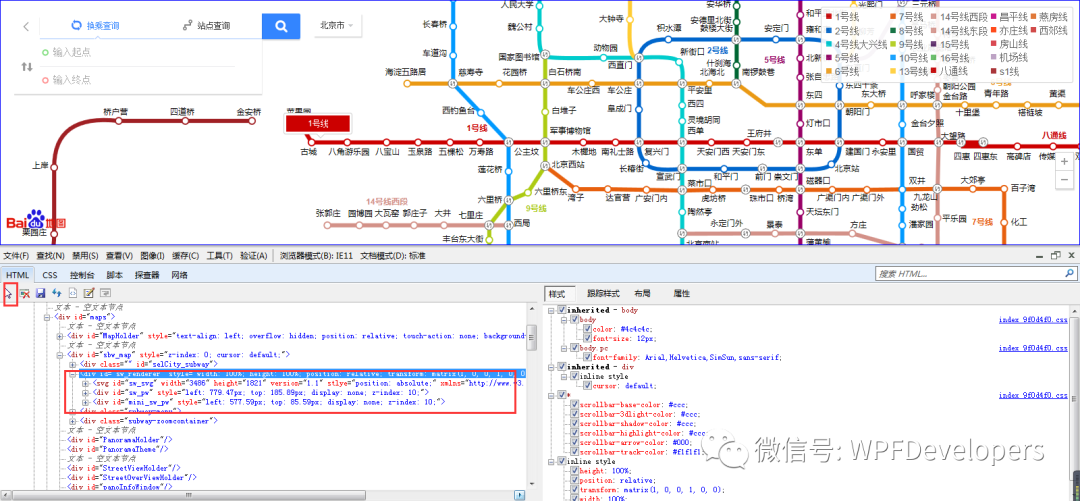Click the 公主坟 transfer station marker
This screenshot has width=1080, height=501.
pos(510,143)
